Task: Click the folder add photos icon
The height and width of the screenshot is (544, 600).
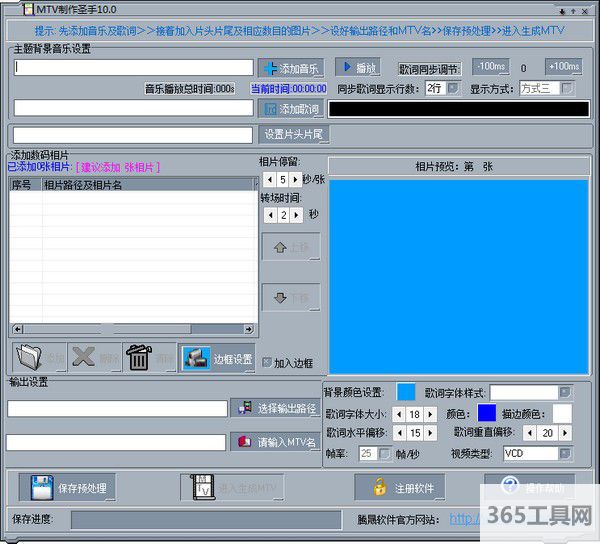Action: click(38, 358)
